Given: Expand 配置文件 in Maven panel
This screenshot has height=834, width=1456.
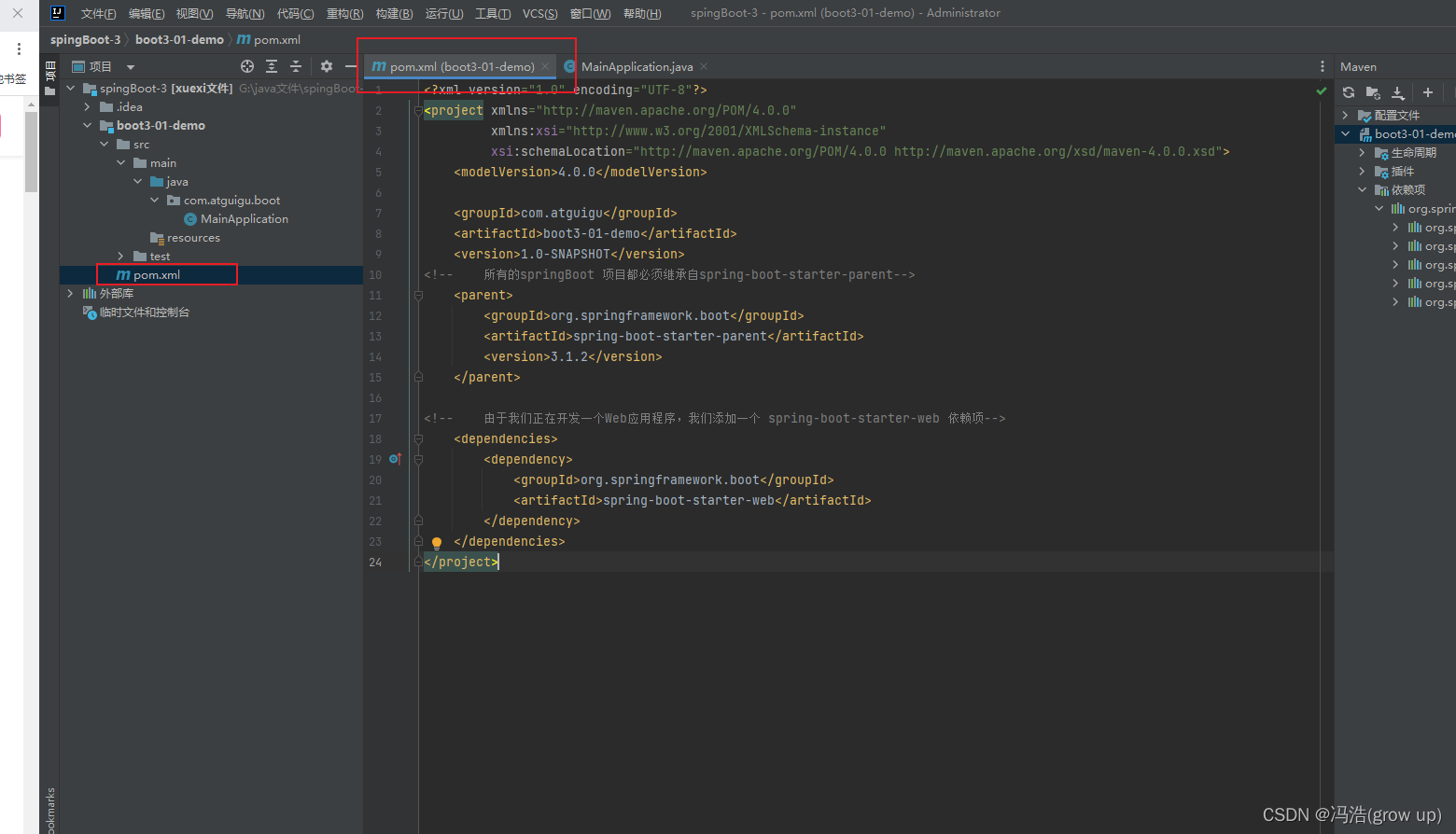Looking at the screenshot, I should click(x=1346, y=116).
